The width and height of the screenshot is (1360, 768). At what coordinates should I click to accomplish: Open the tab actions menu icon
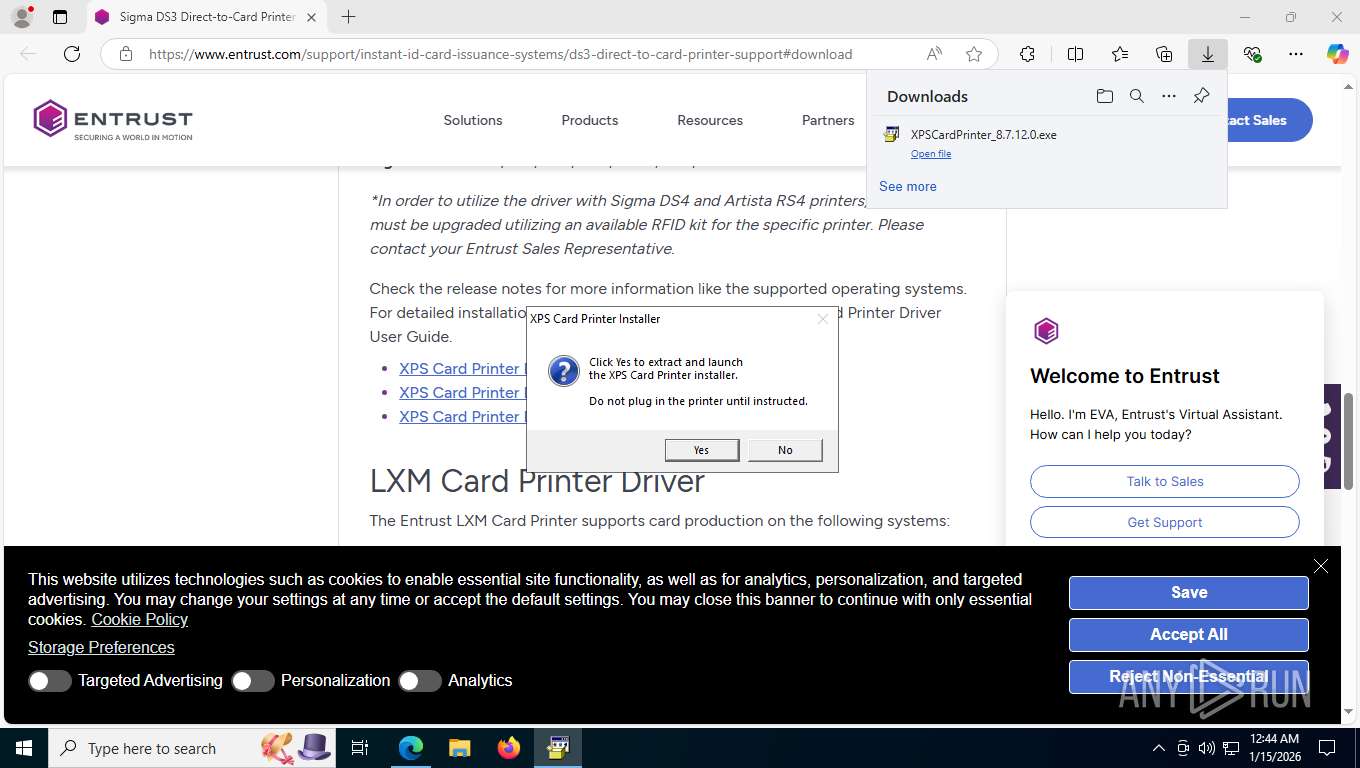pos(60,17)
